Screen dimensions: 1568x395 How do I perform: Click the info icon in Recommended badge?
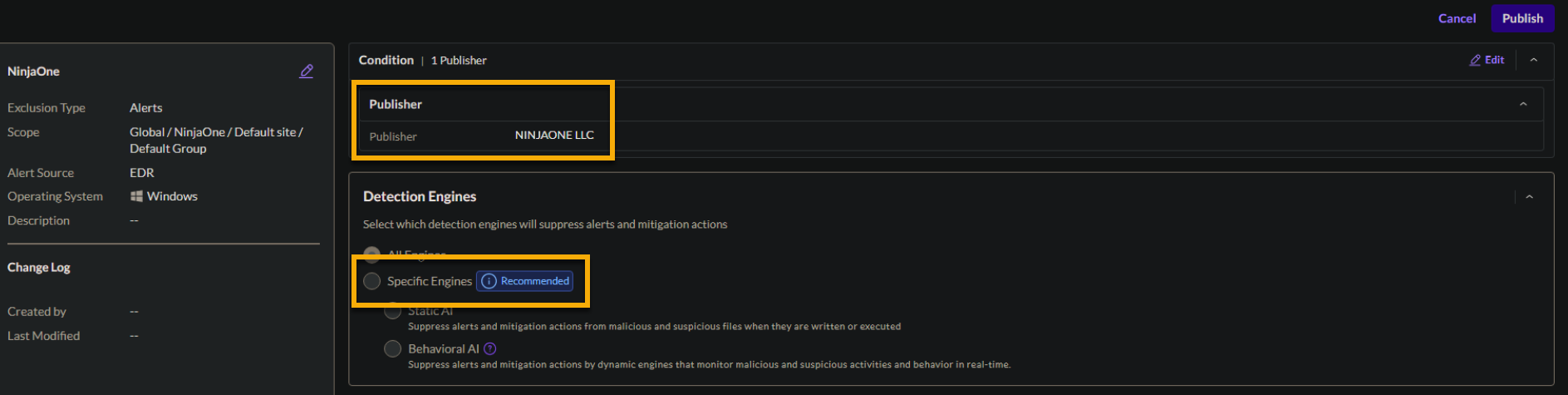[x=489, y=281]
